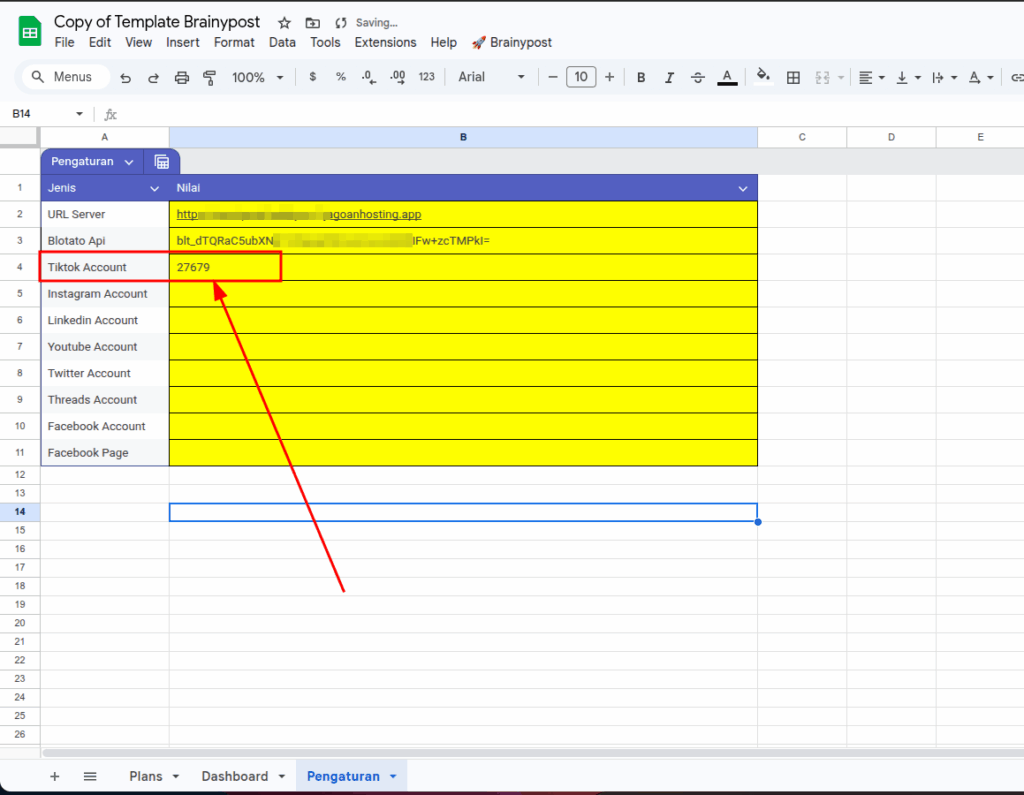Toggle strikethrough formatting
Viewport: 1024px width, 795px height.
[x=698, y=77]
